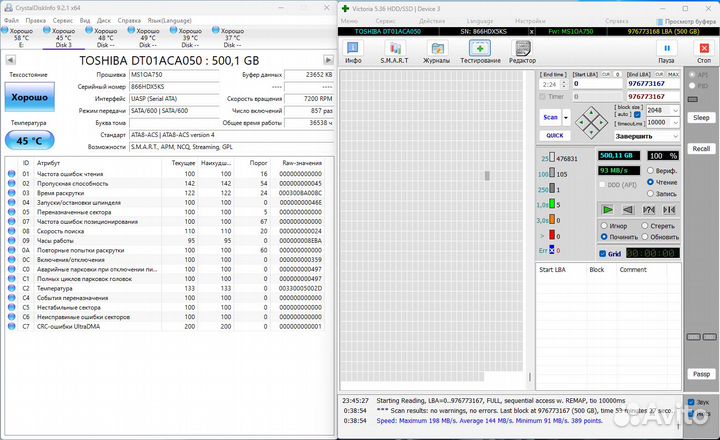Open the Редактор (editor) toolbar icon
This screenshot has width=720, height=440.
tap(522, 52)
